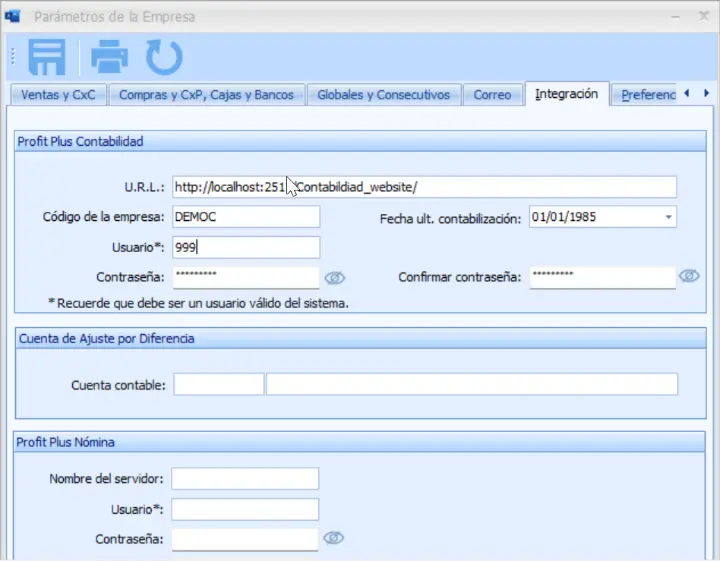Go to Compras y CxP, Cajas y Bancos tab
The height and width of the screenshot is (561, 720).
206,95
